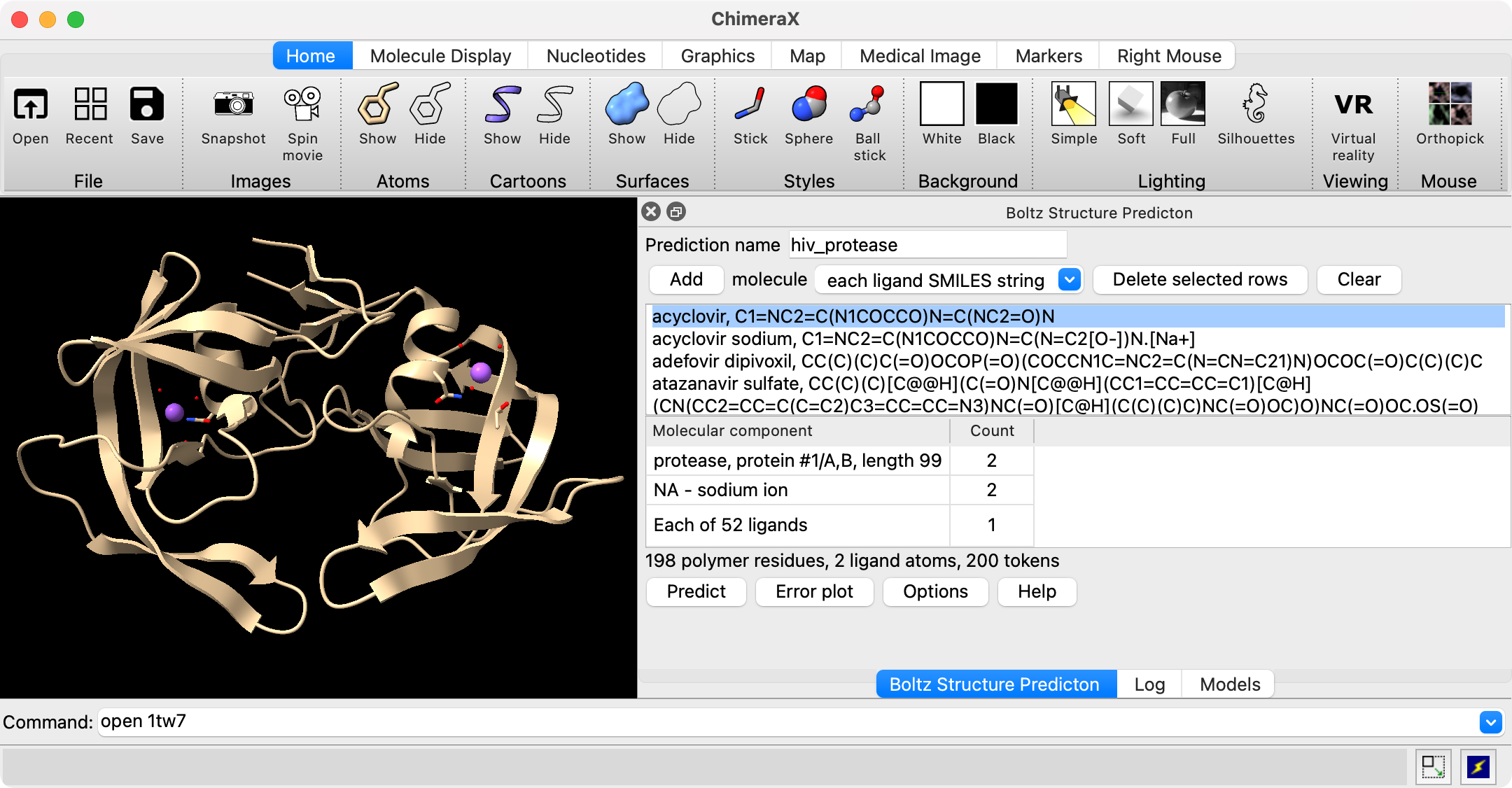Enable Silhouettes lighting with the seahorse icon
The image size is (1512, 788).
[1255, 105]
